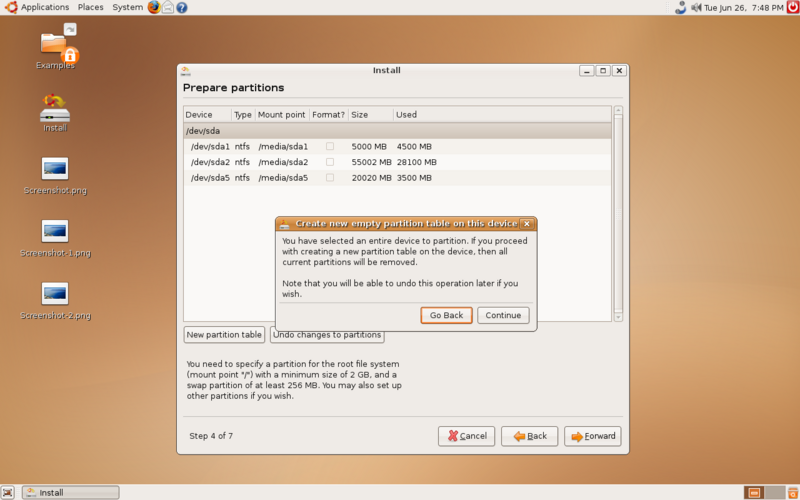Select the /dev/sda5 partition row
Viewport: 800px width, 500px height.
pyautogui.click(x=397, y=178)
